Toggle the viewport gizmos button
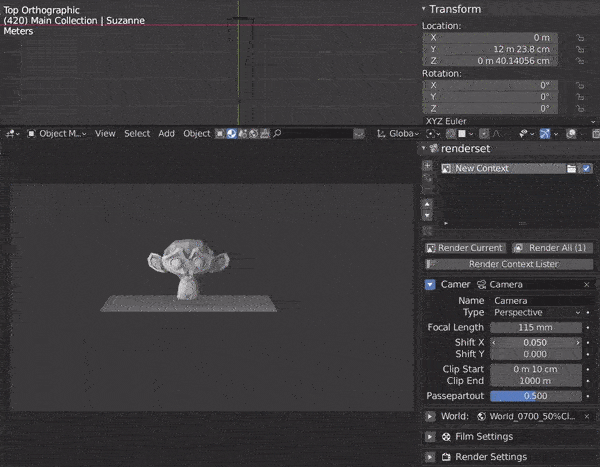Viewport: 600px width, 467px height. (x=545, y=134)
